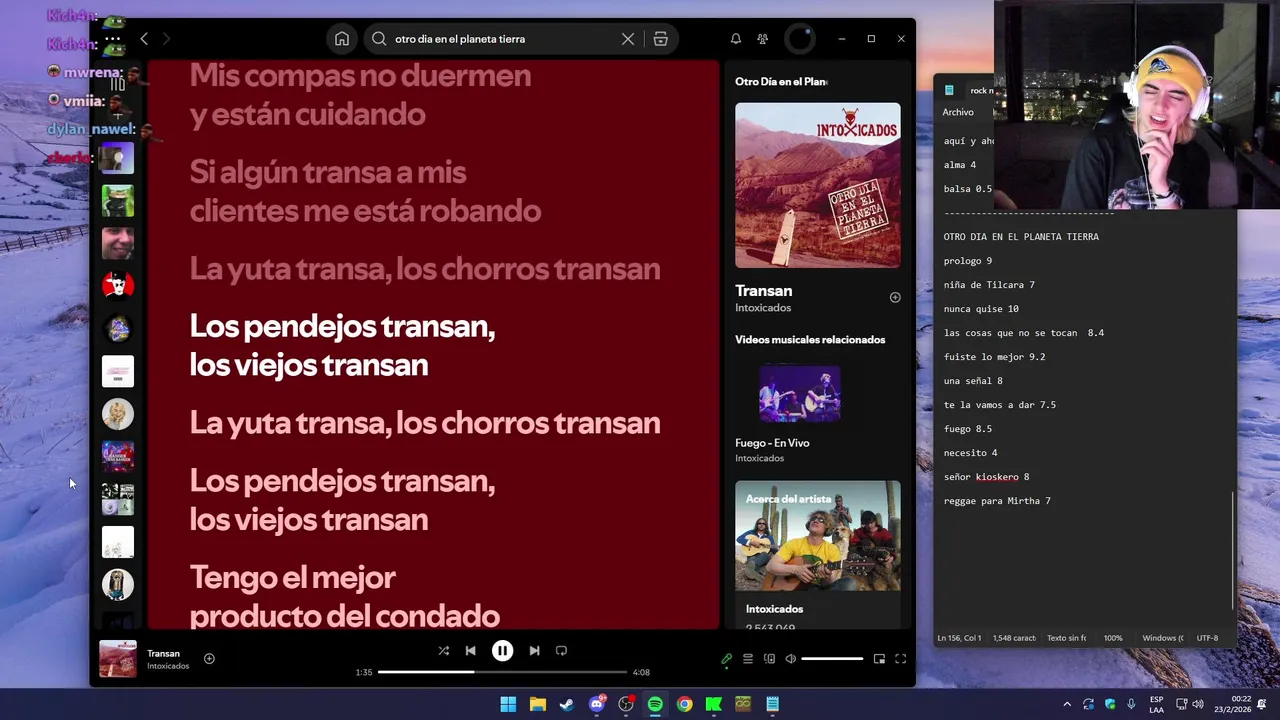1280x720 pixels.
Task: Go to Spotify Home
Action: click(x=342, y=39)
